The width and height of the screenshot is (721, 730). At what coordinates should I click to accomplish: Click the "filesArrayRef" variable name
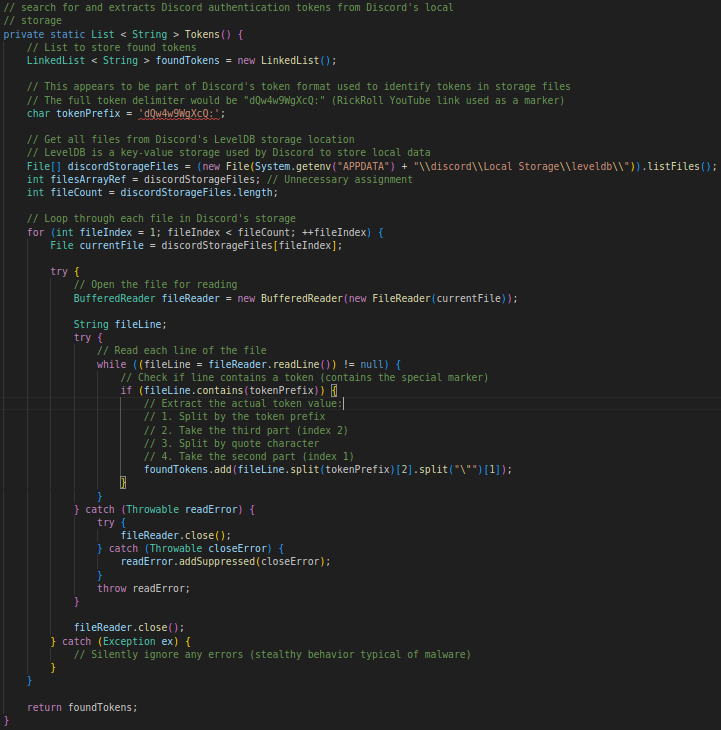pos(88,180)
